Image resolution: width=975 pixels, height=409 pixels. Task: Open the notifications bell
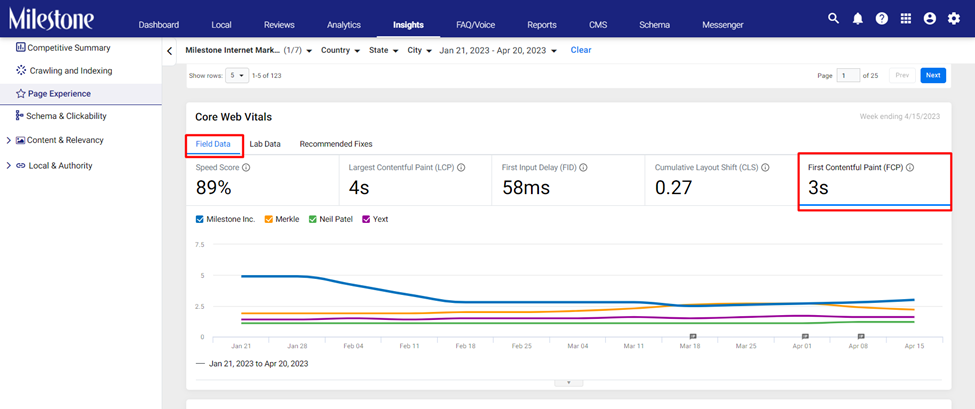857,19
